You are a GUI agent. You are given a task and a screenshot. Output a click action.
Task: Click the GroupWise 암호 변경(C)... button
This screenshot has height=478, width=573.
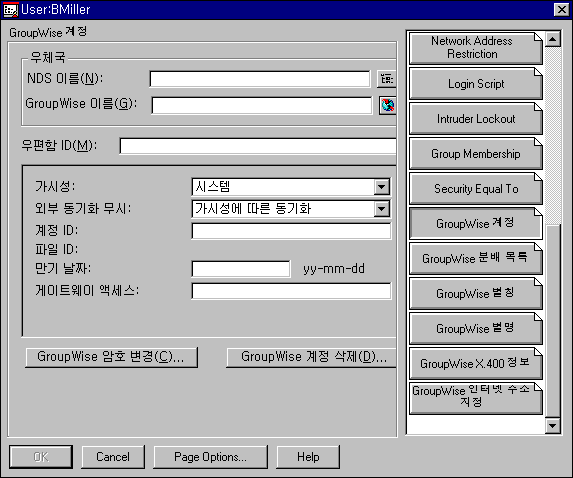click(x=111, y=357)
